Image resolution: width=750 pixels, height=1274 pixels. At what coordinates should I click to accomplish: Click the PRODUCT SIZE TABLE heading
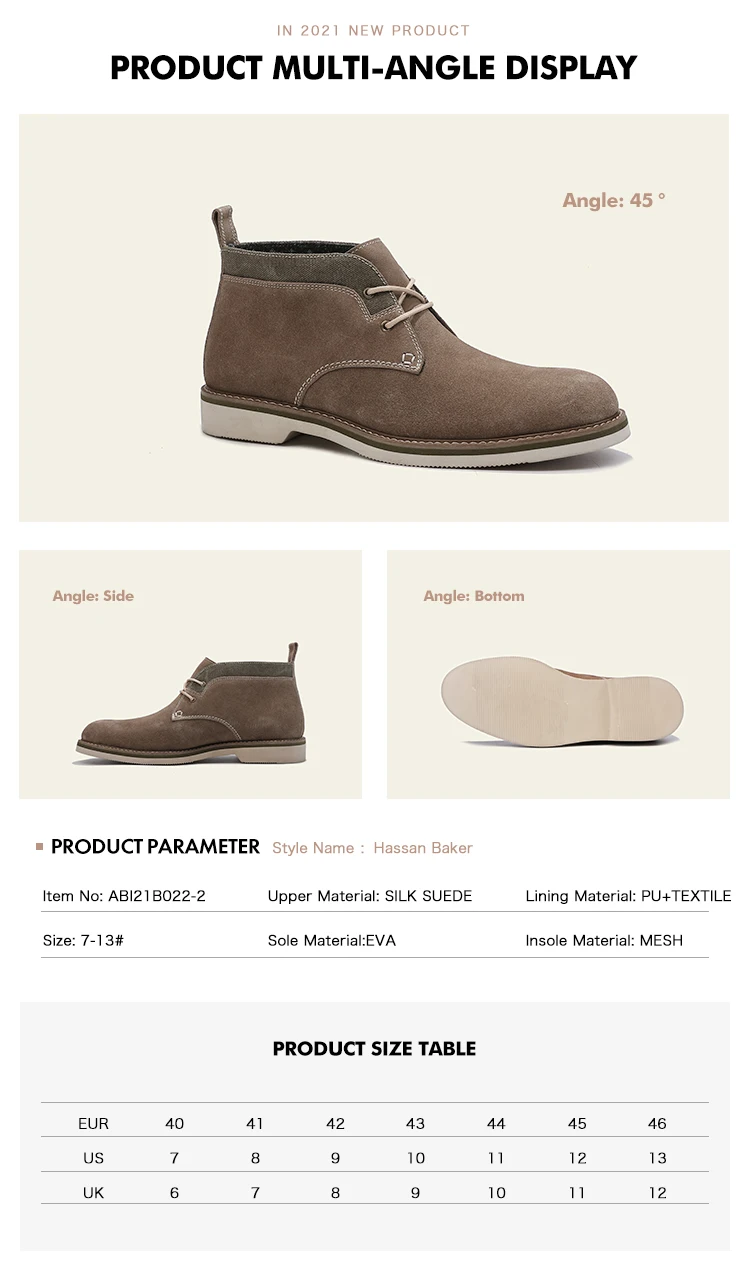coord(374,1049)
